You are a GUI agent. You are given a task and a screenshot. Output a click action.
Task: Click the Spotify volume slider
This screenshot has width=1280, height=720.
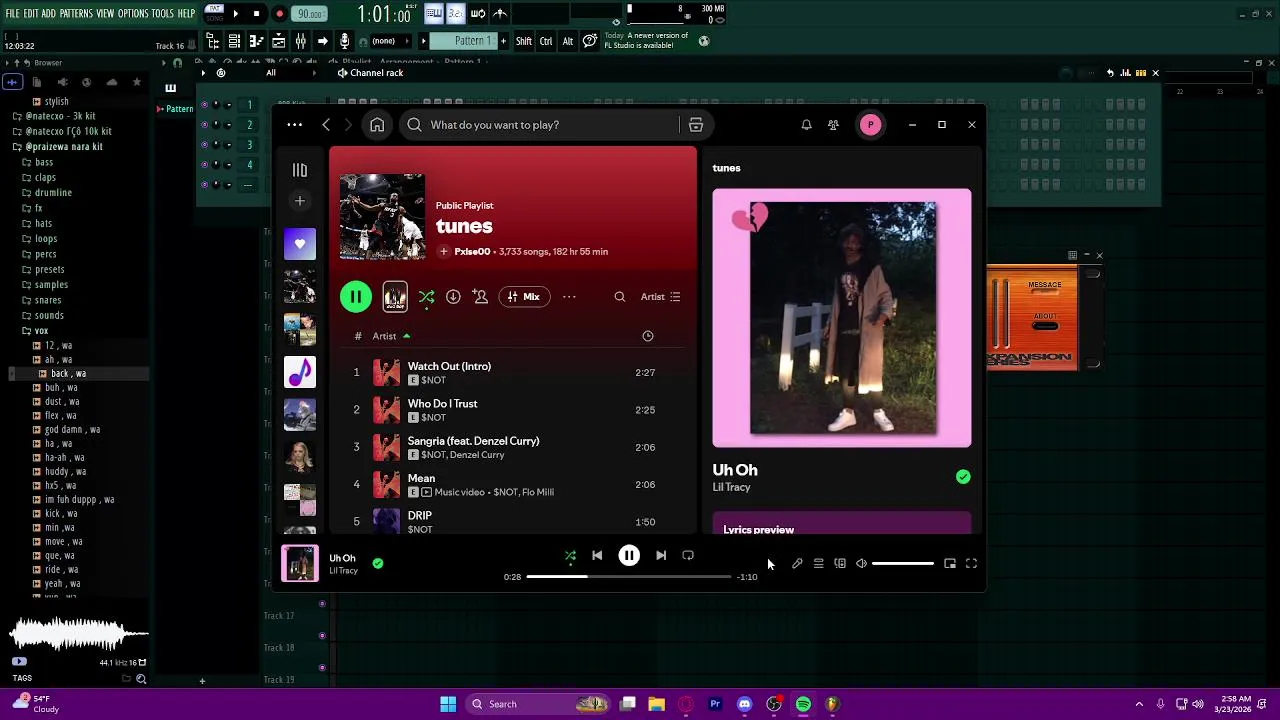(903, 564)
